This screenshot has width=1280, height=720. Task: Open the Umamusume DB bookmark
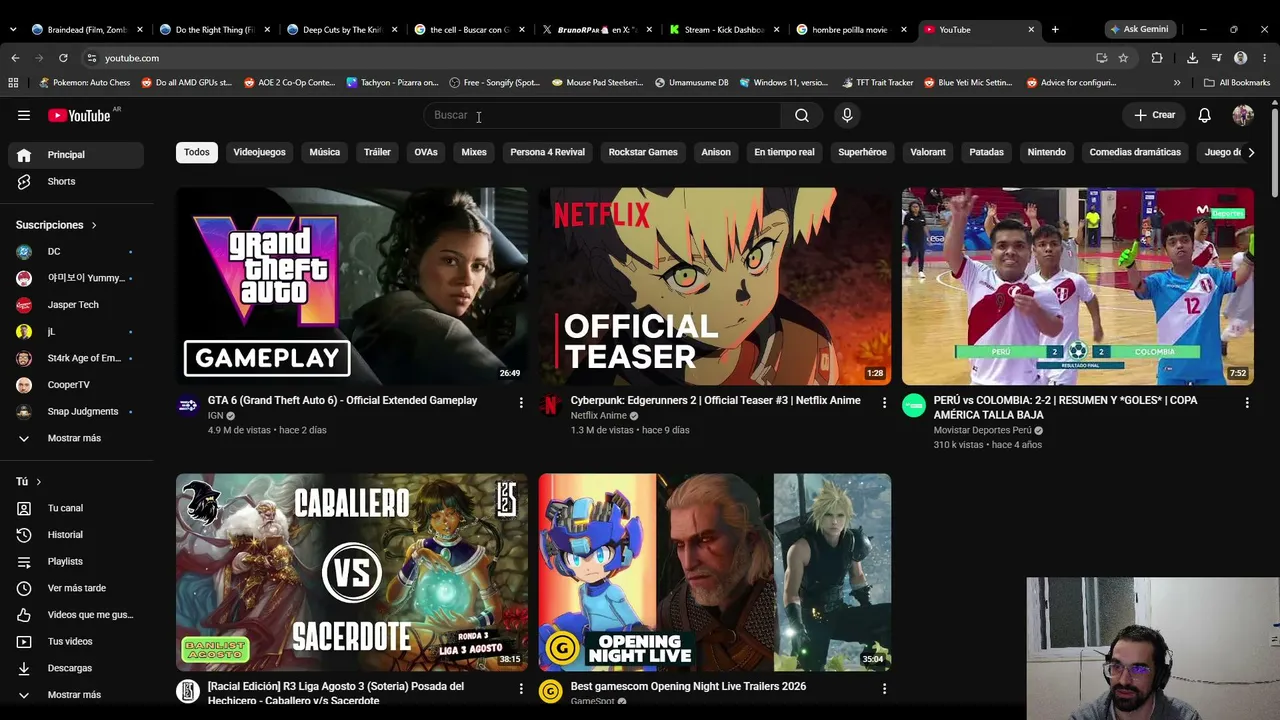pos(692,83)
